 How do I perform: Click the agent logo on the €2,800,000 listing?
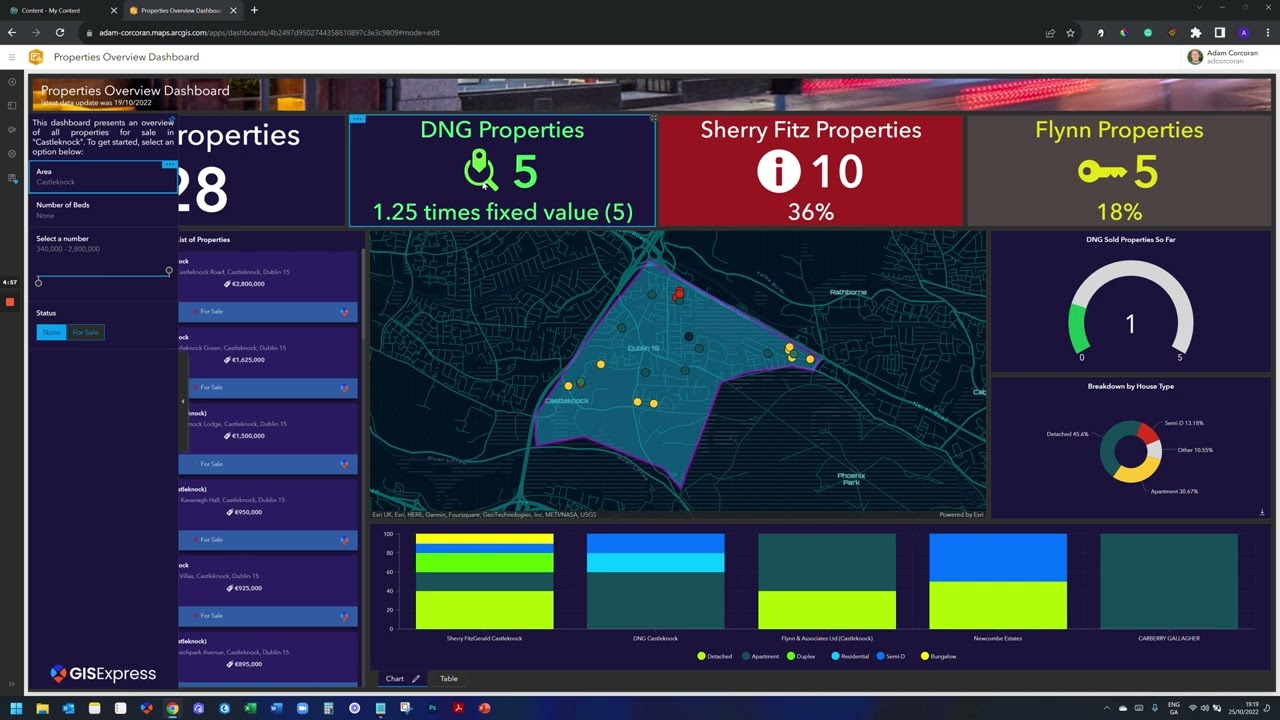pos(344,311)
